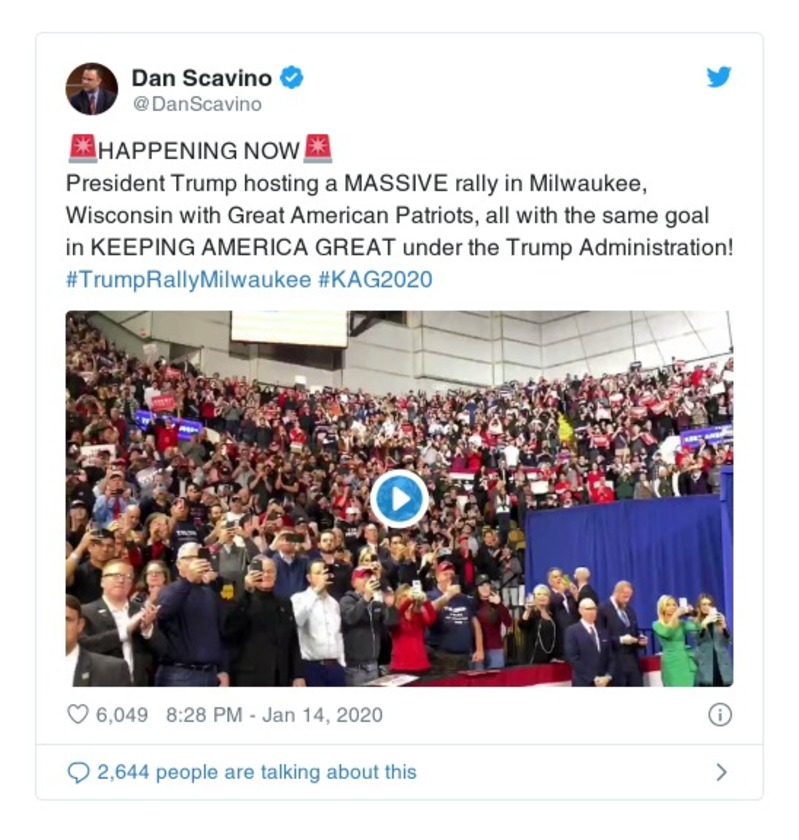Open the #TrumpRallyMilwaukee hashtag
Screen dimensions: 799x840
pyautogui.click(x=189, y=280)
